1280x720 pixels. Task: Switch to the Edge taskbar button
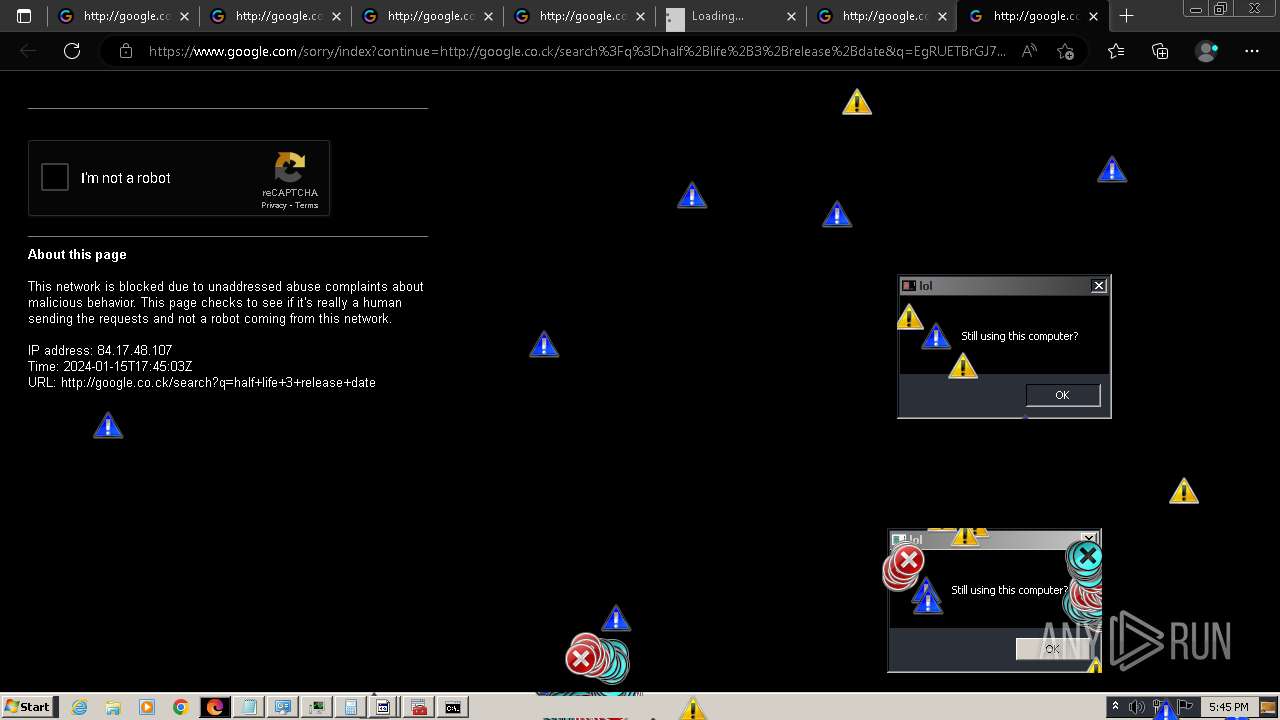pos(214,707)
